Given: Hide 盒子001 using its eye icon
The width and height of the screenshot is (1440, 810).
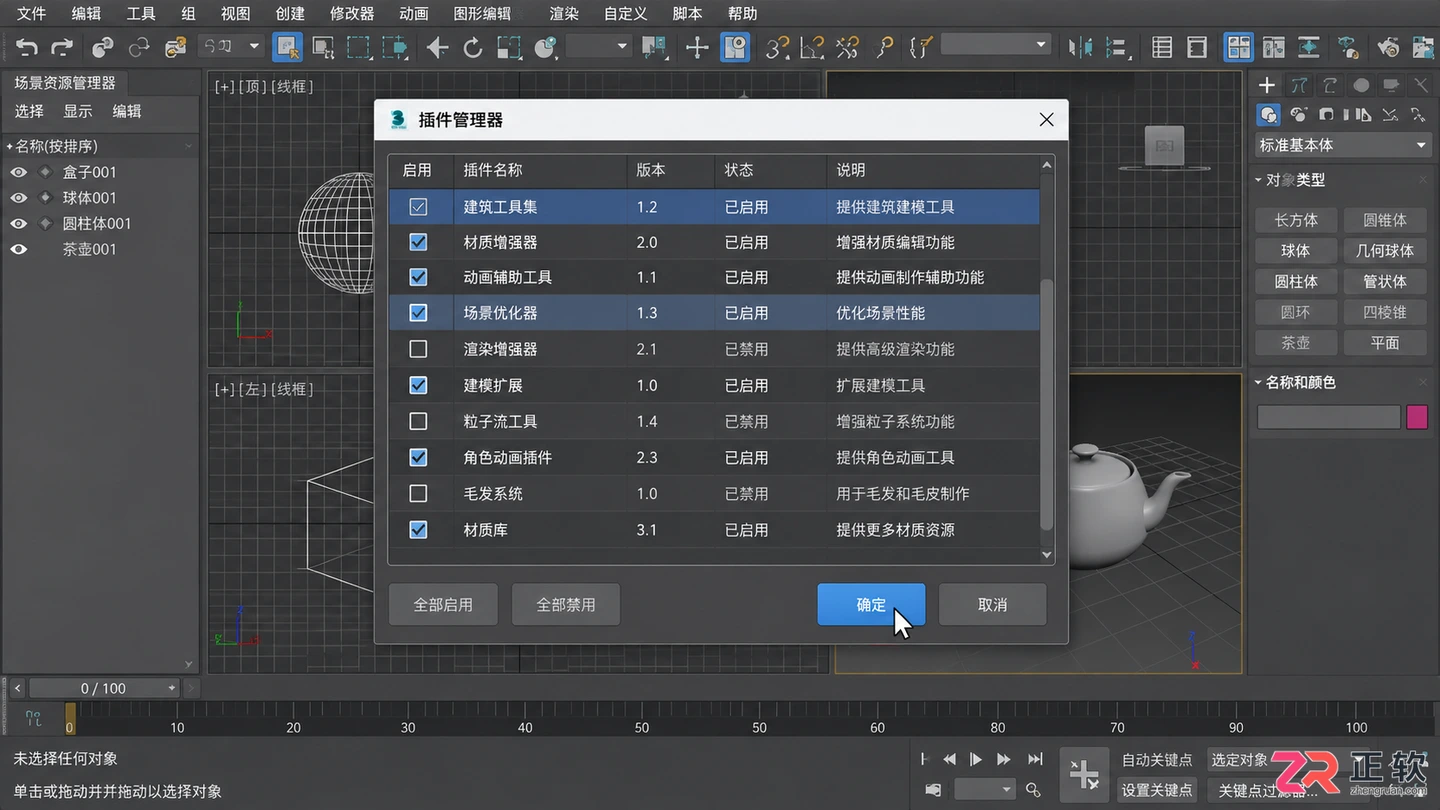Looking at the screenshot, I should click(x=18, y=172).
